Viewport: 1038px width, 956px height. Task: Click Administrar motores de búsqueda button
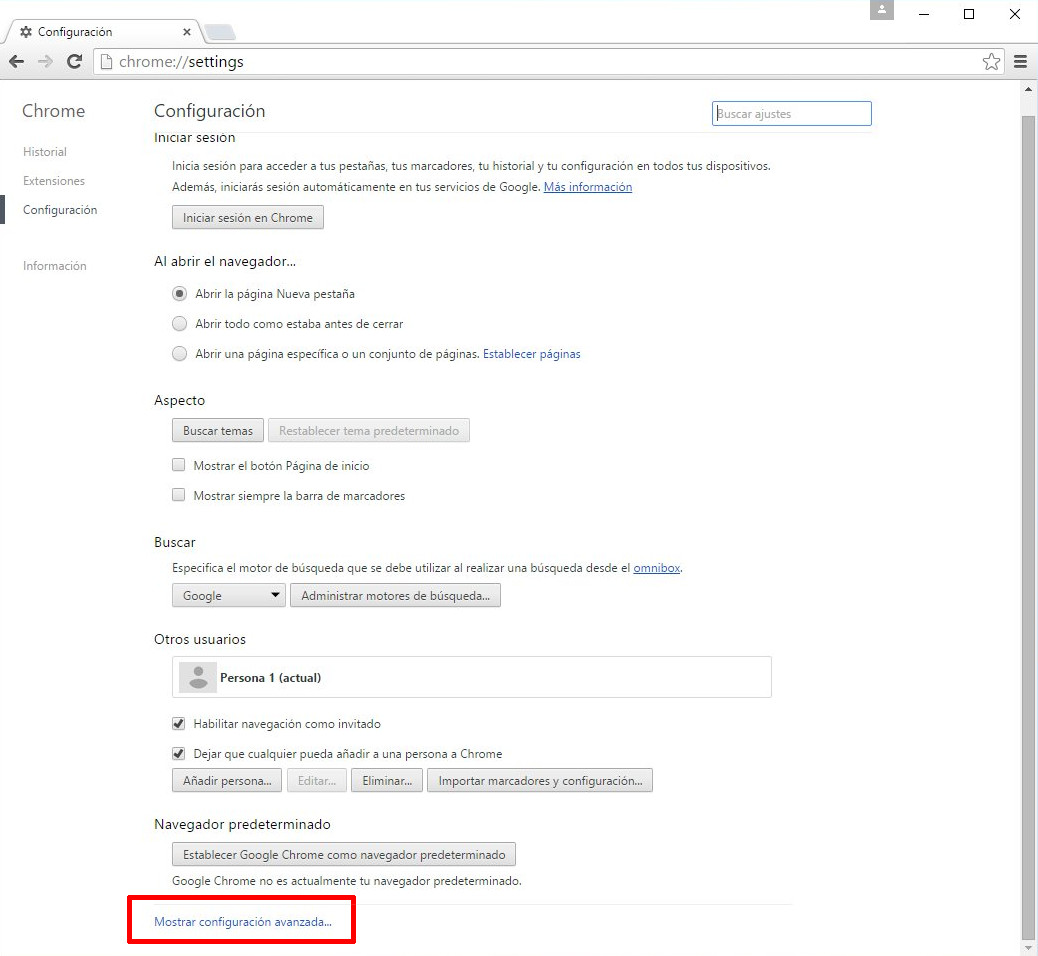(x=395, y=595)
